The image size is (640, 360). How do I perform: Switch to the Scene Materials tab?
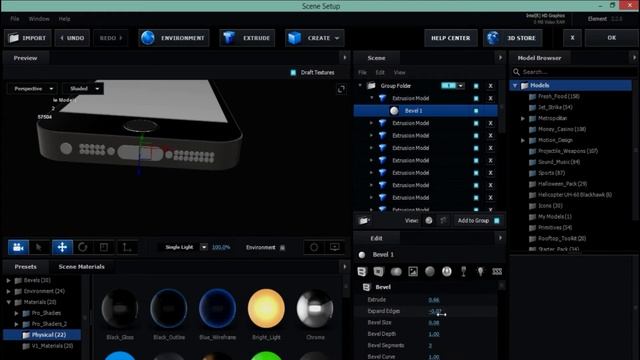click(x=82, y=267)
